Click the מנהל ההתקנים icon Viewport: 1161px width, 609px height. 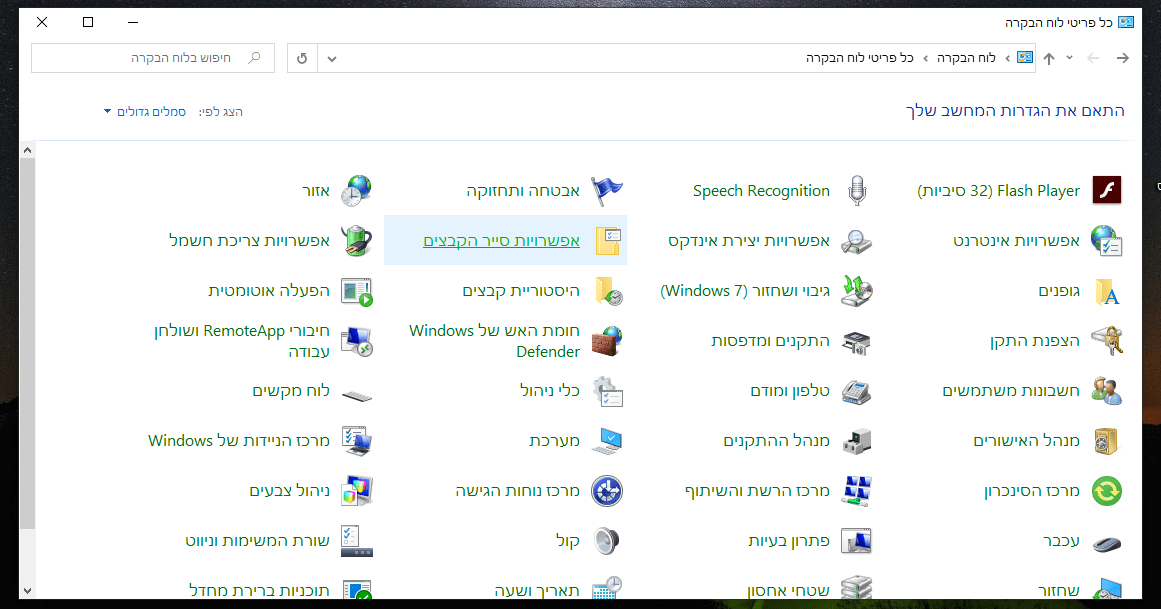(x=857, y=441)
